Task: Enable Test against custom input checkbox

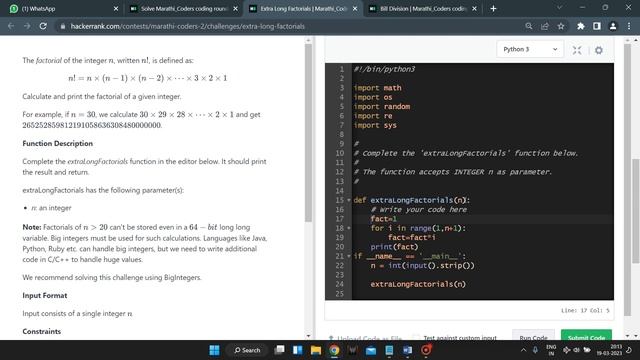Action: pos(416,338)
